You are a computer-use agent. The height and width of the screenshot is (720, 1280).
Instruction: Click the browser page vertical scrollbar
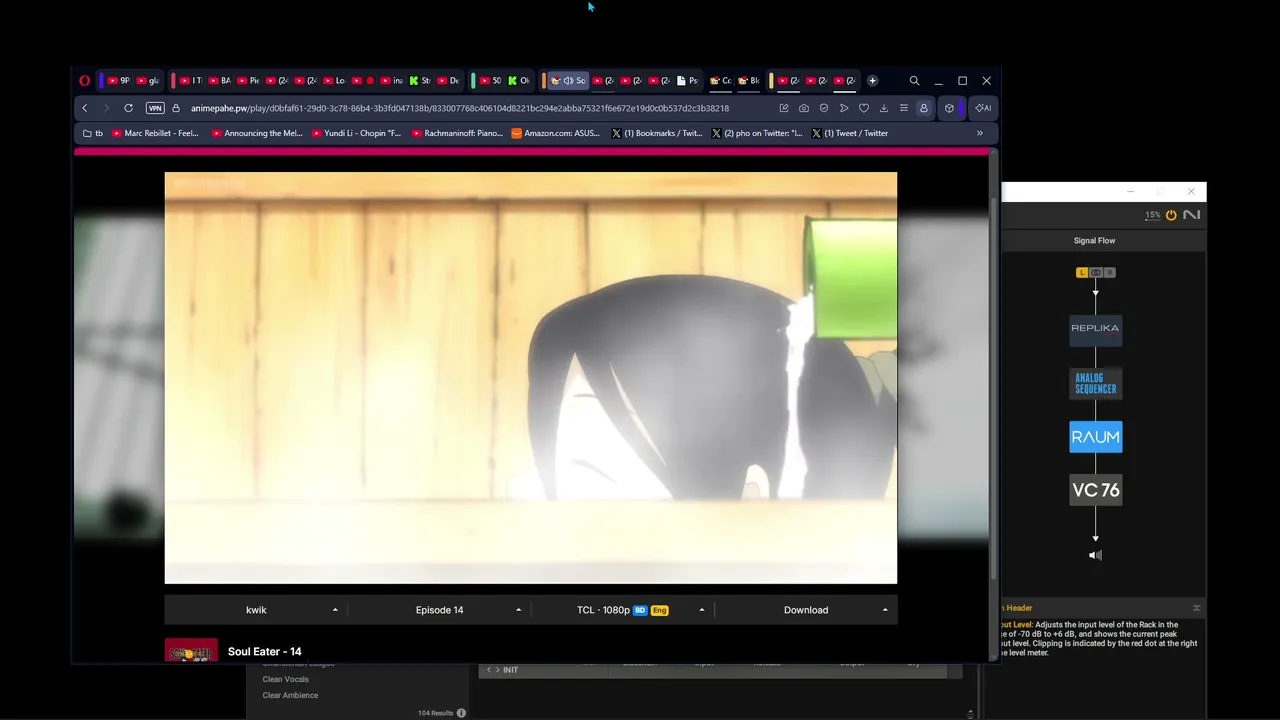pyautogui.click(x=993, y=390)
